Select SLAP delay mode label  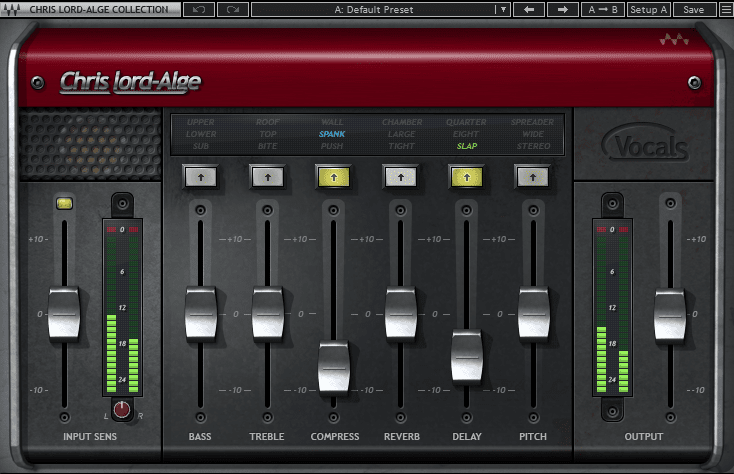tap(467, 146)
